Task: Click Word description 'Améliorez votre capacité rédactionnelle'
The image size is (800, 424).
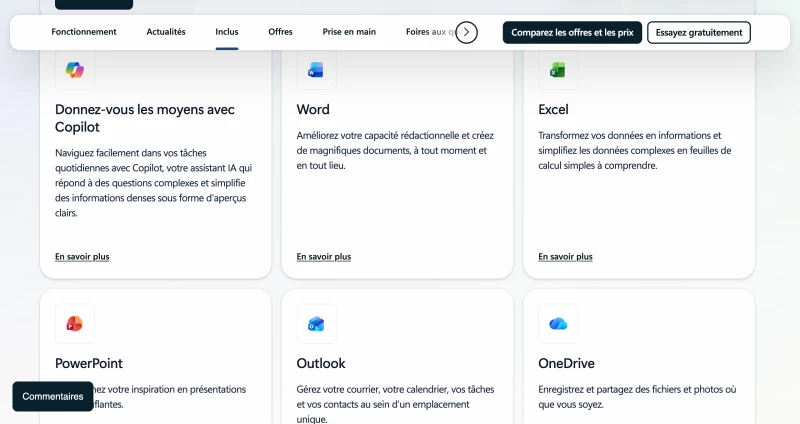Action: tap(395, 151)
